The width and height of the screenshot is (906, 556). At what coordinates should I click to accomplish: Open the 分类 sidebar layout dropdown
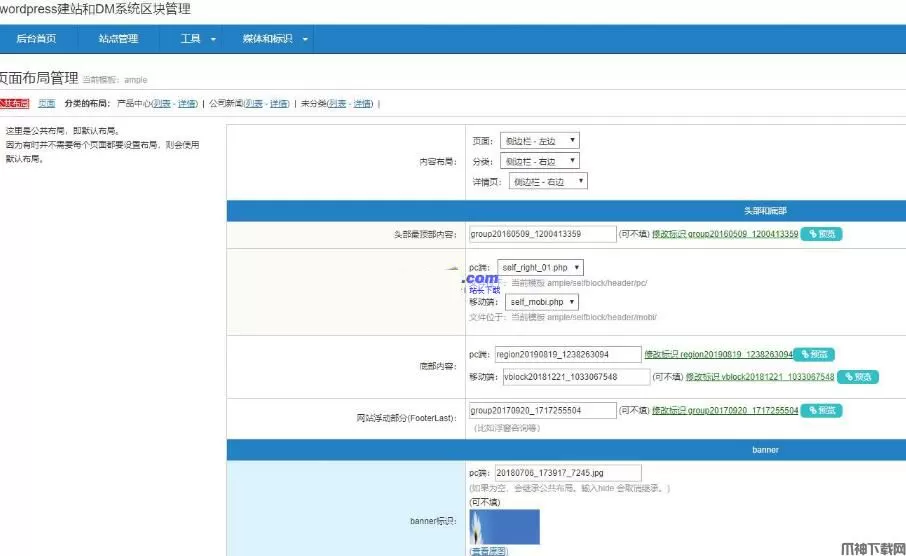[x=537, y=161]
